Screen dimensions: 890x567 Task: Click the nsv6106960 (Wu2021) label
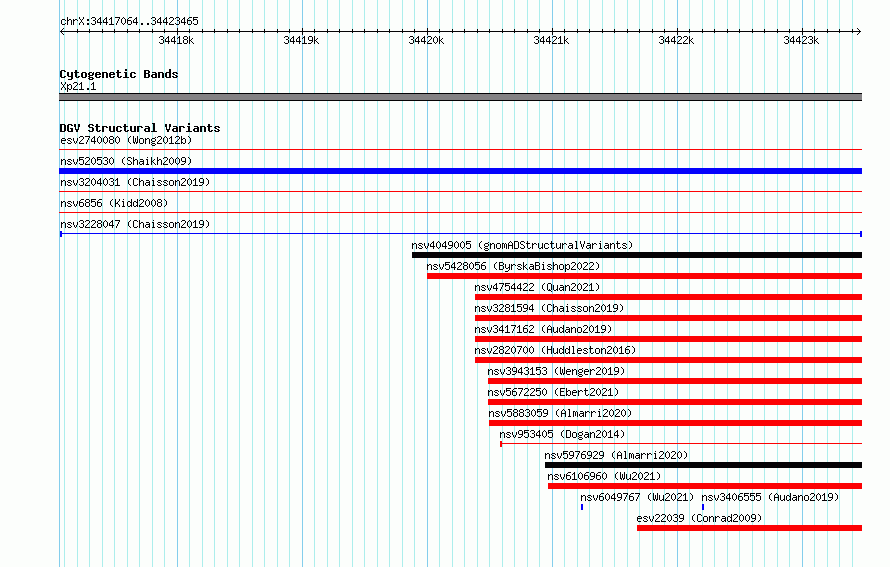pyautogui.click(x=604, y=476)
